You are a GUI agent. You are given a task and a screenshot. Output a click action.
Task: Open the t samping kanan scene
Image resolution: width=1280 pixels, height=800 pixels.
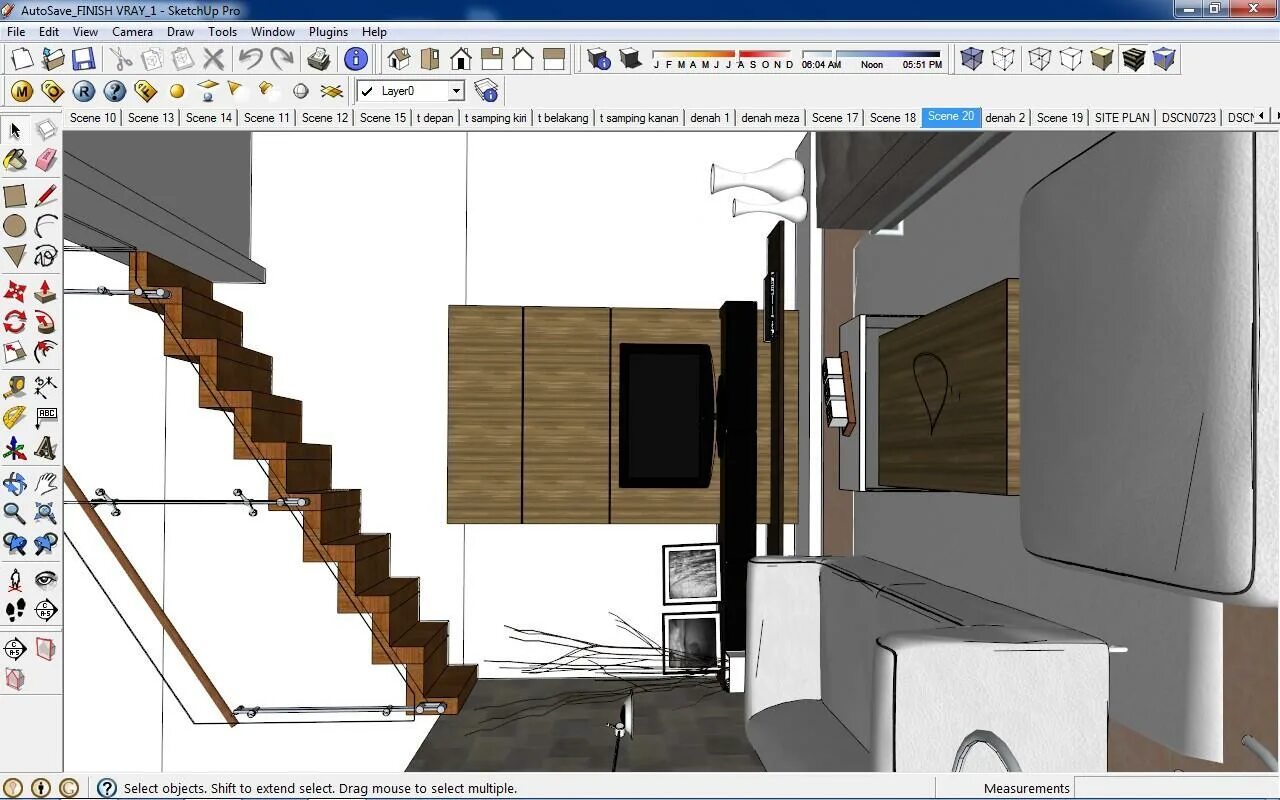[638, 117]
